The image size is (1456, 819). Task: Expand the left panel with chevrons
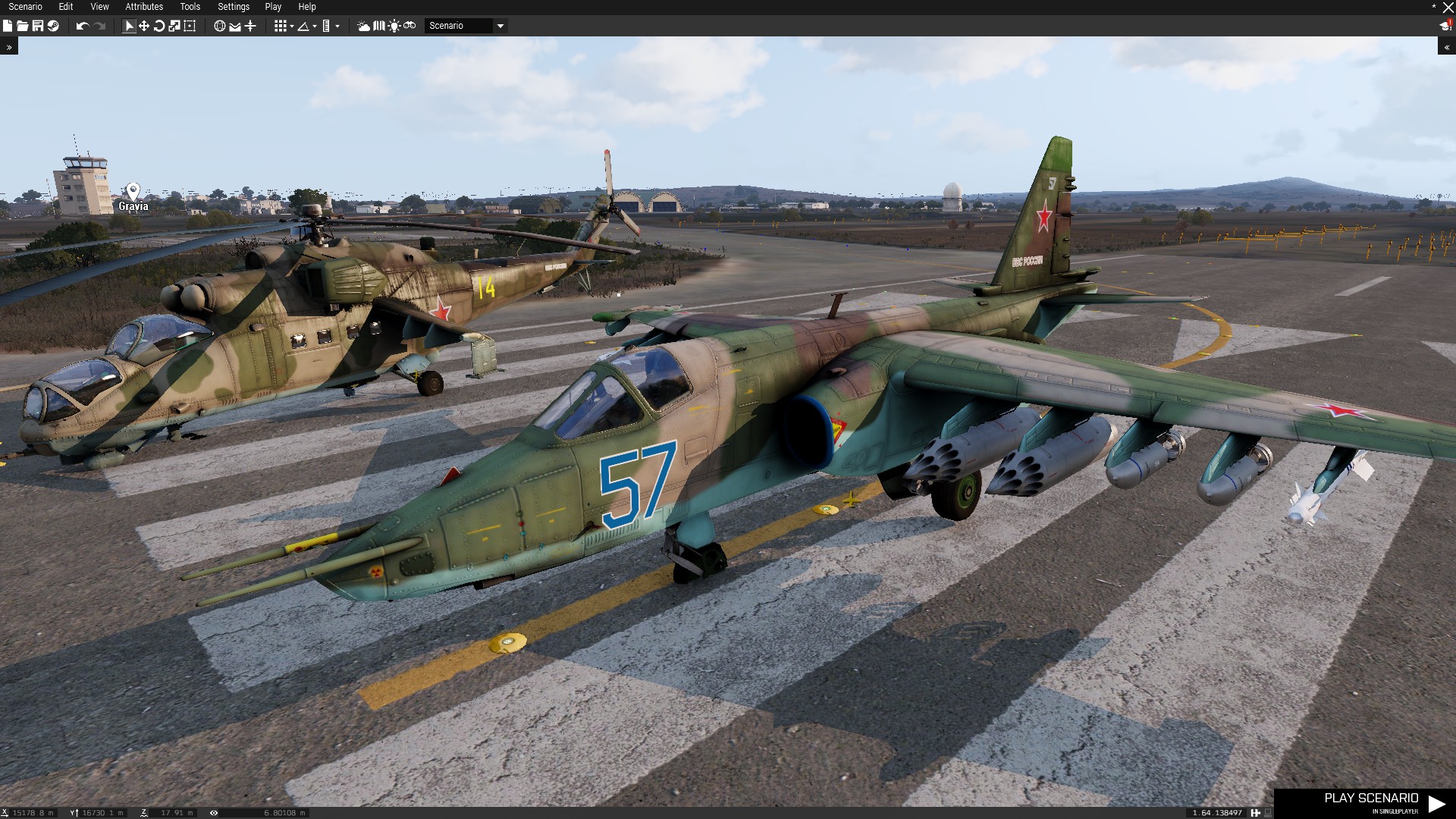pos(9,47)
